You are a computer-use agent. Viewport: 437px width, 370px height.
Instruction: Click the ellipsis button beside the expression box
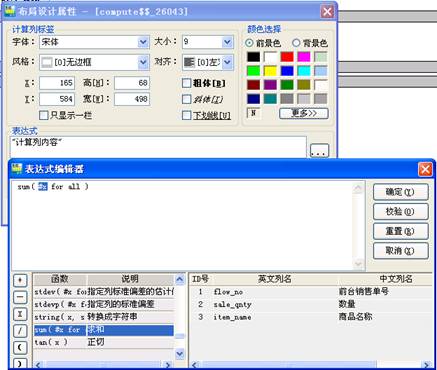[x=319, y=151]
